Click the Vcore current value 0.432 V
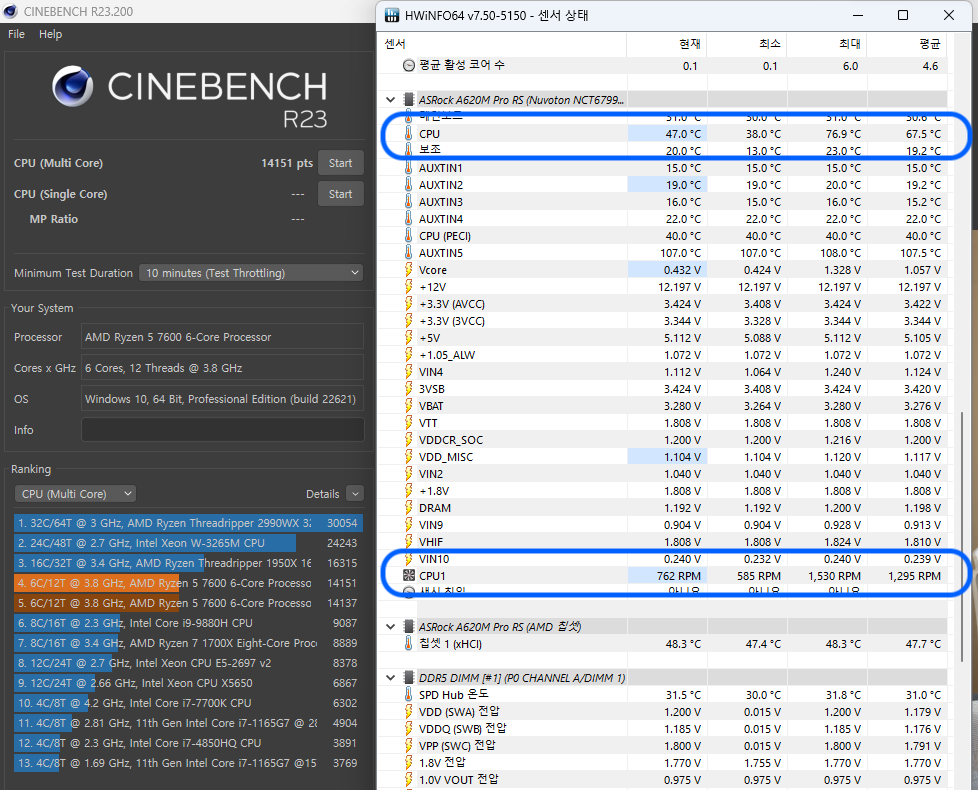Screen dimensions: 978x790 pyautogui.click(x=682, y=270)
